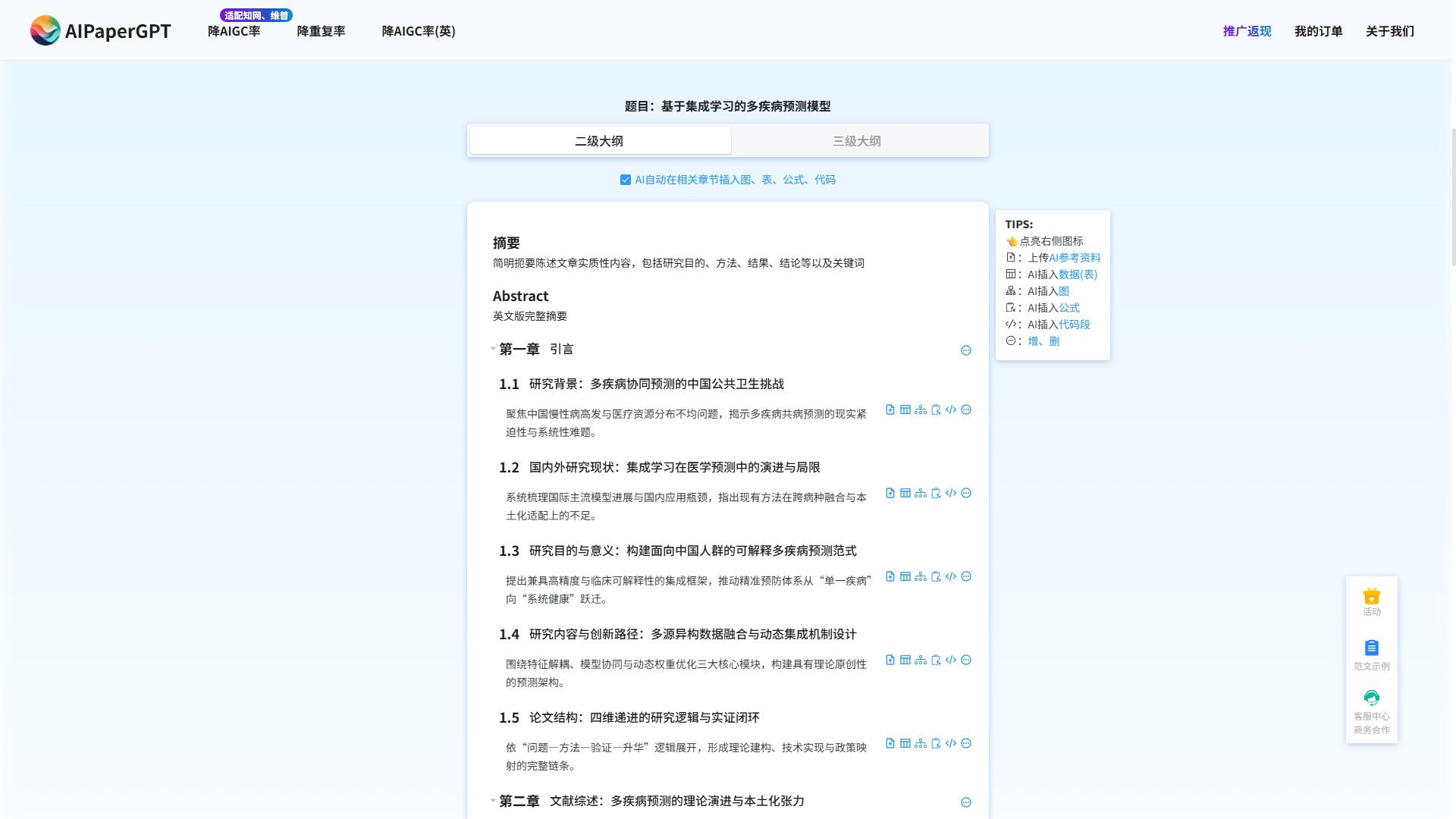Click AI insert table icon beside section 1.2
Image resolution: width=1456 pixels, height=819 pixels.
pyautogui.click(x=905, y=493)
